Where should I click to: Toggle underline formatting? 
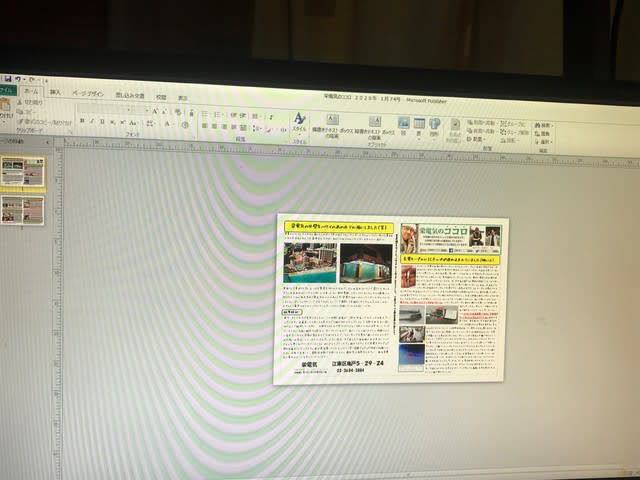(x=102, y=122)
